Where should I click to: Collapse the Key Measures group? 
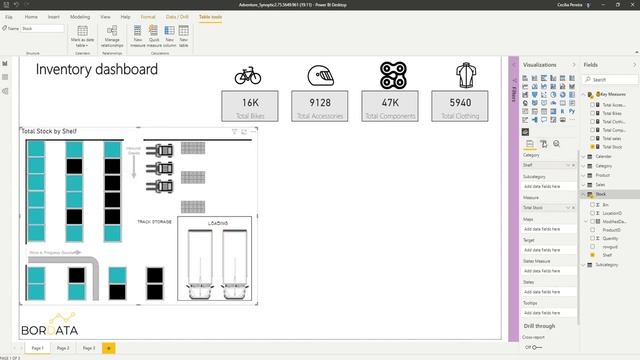[x=584, y=94]
